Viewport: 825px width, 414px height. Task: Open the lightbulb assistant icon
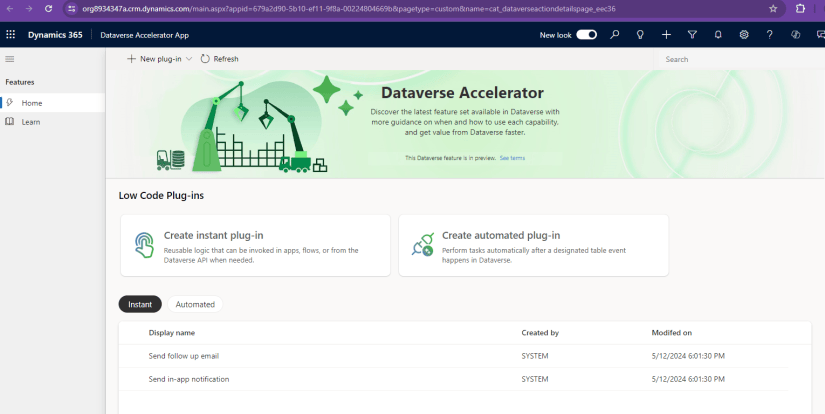[x=640, y=35]
